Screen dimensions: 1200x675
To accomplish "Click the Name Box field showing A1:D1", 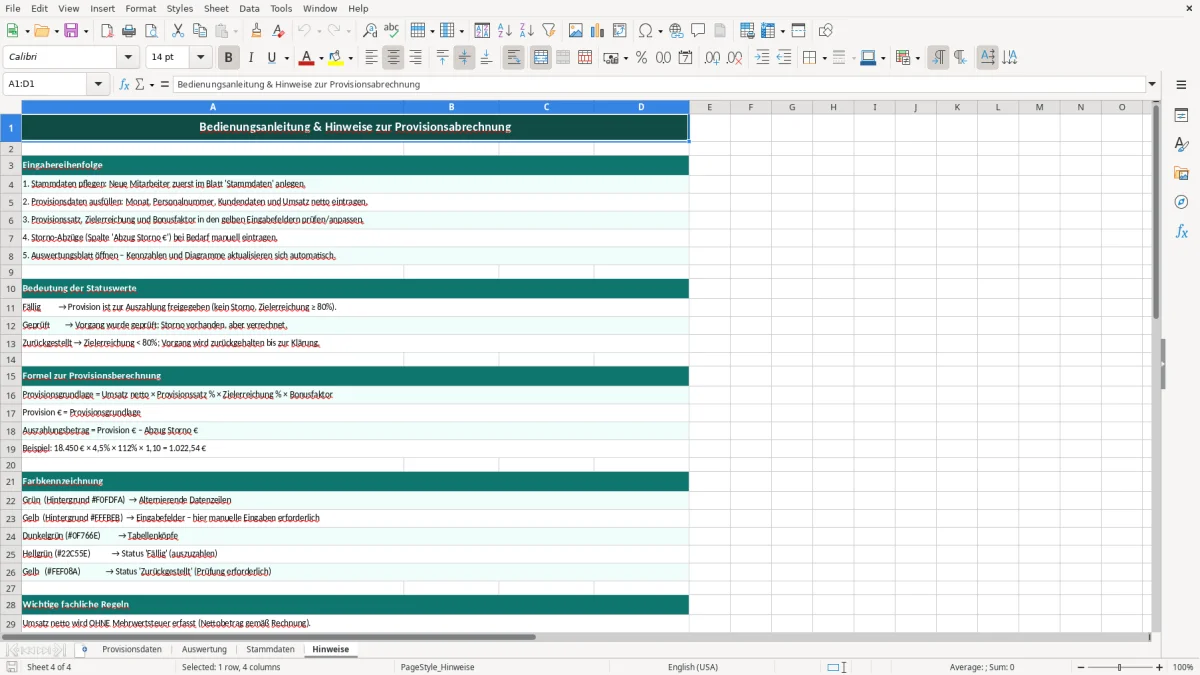I will 46,84.
